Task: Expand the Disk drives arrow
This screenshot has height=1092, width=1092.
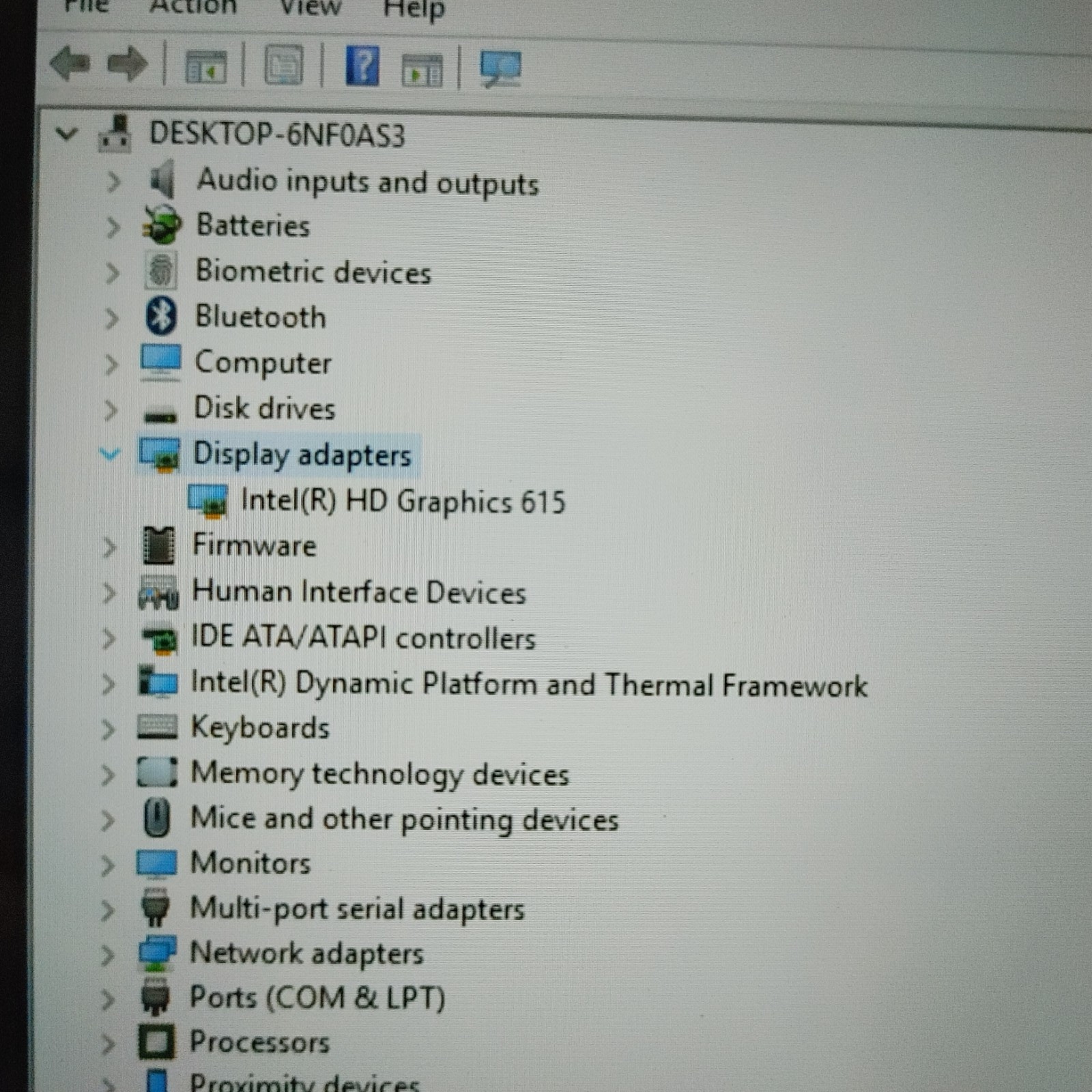Action: [x=111, y=409]
